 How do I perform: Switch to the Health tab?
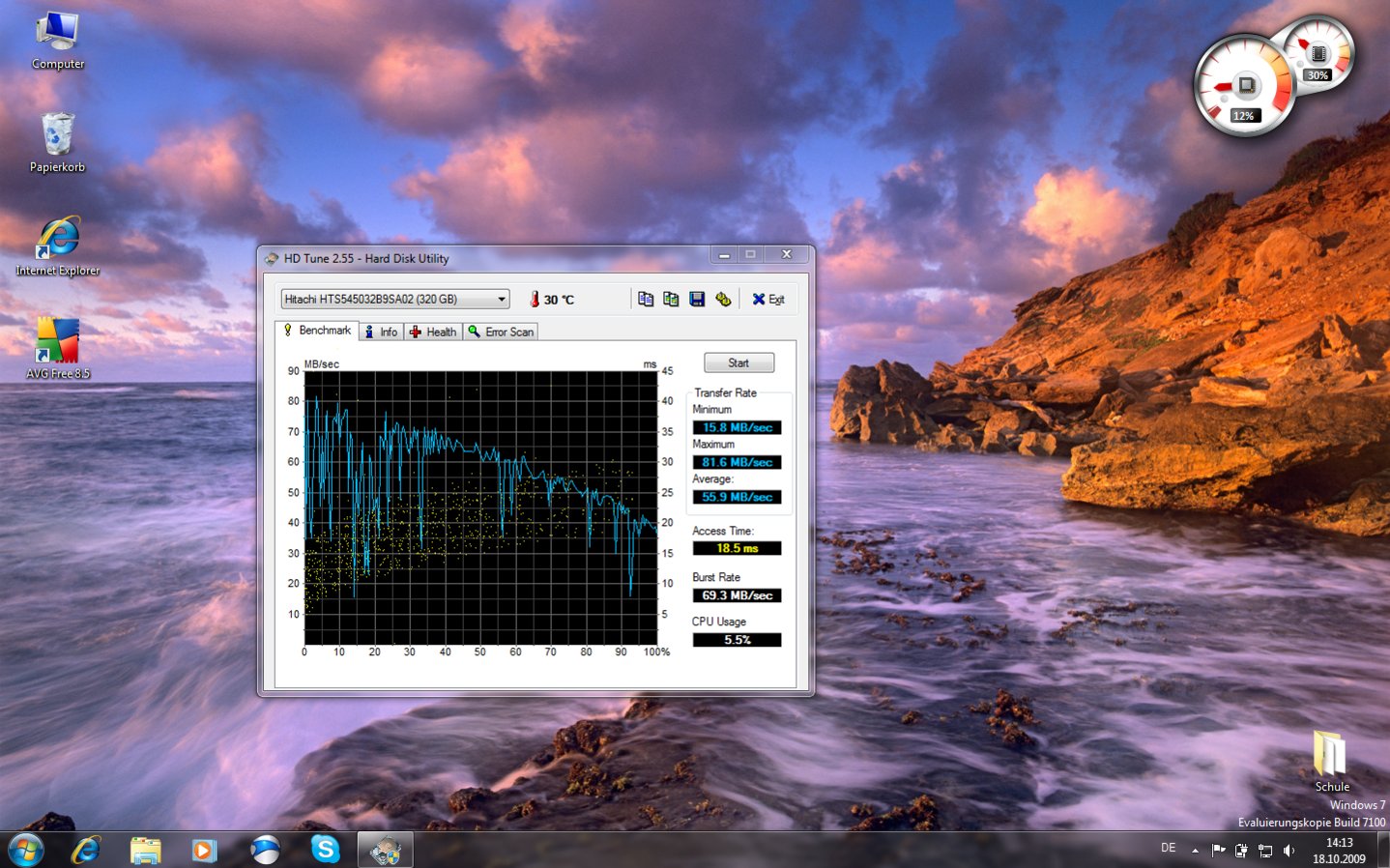[433, 332]
